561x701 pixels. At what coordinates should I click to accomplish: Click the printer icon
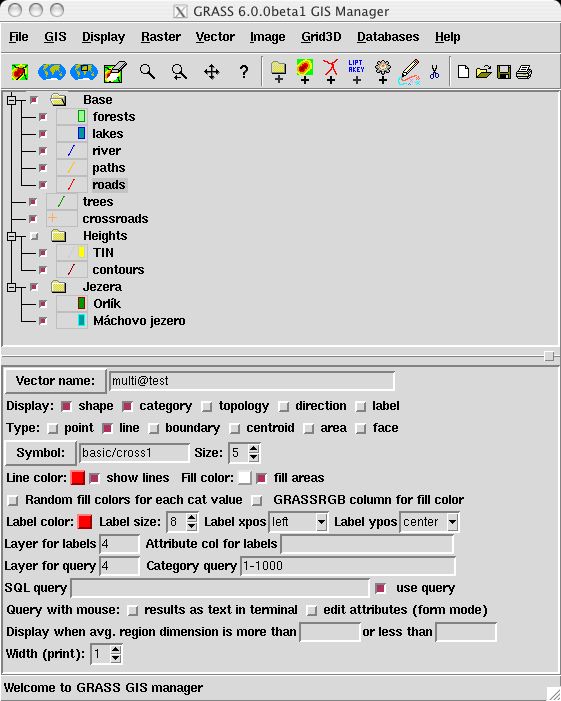(524, 72)
